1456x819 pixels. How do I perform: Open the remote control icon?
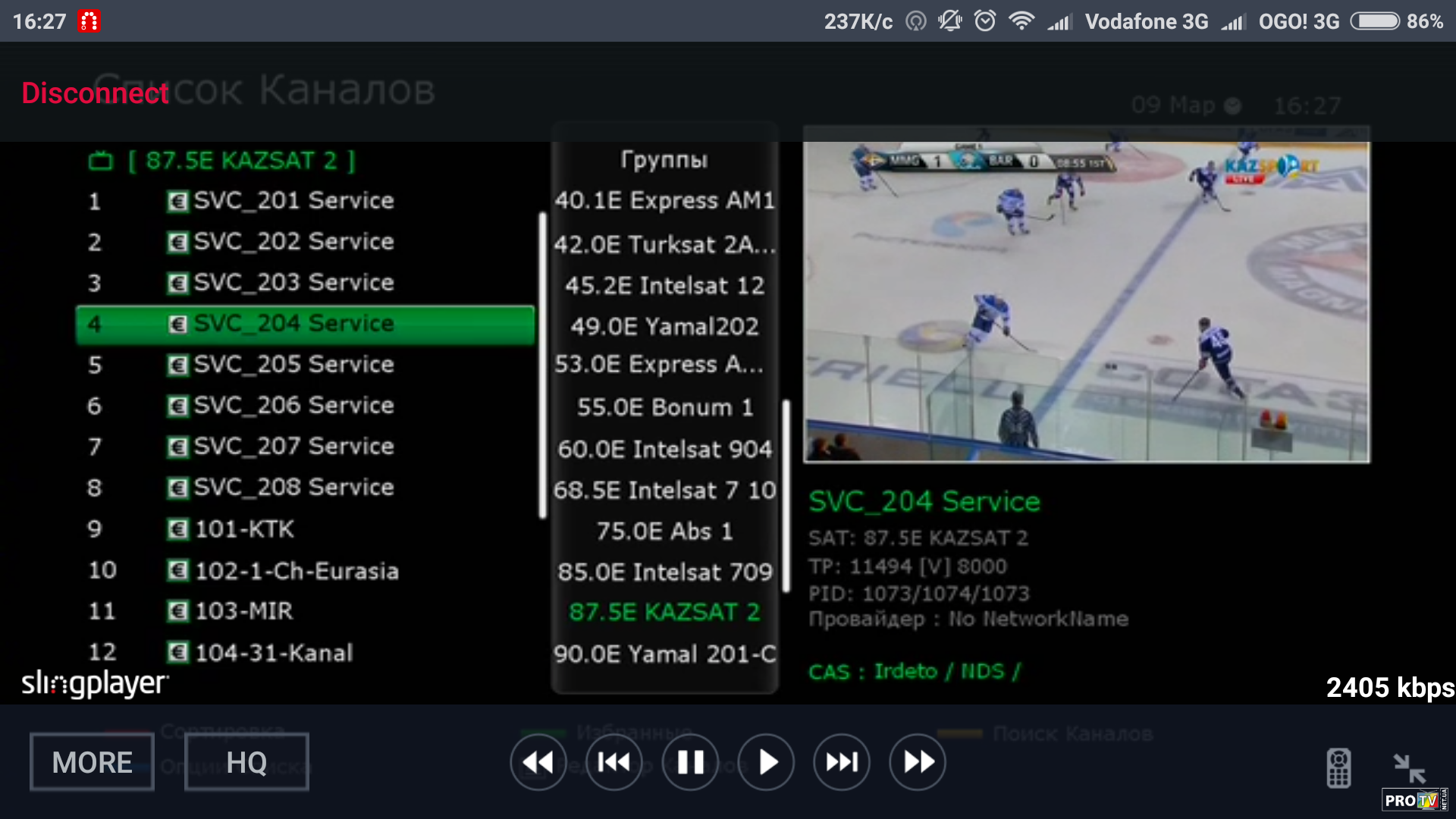click(1338, 767)
